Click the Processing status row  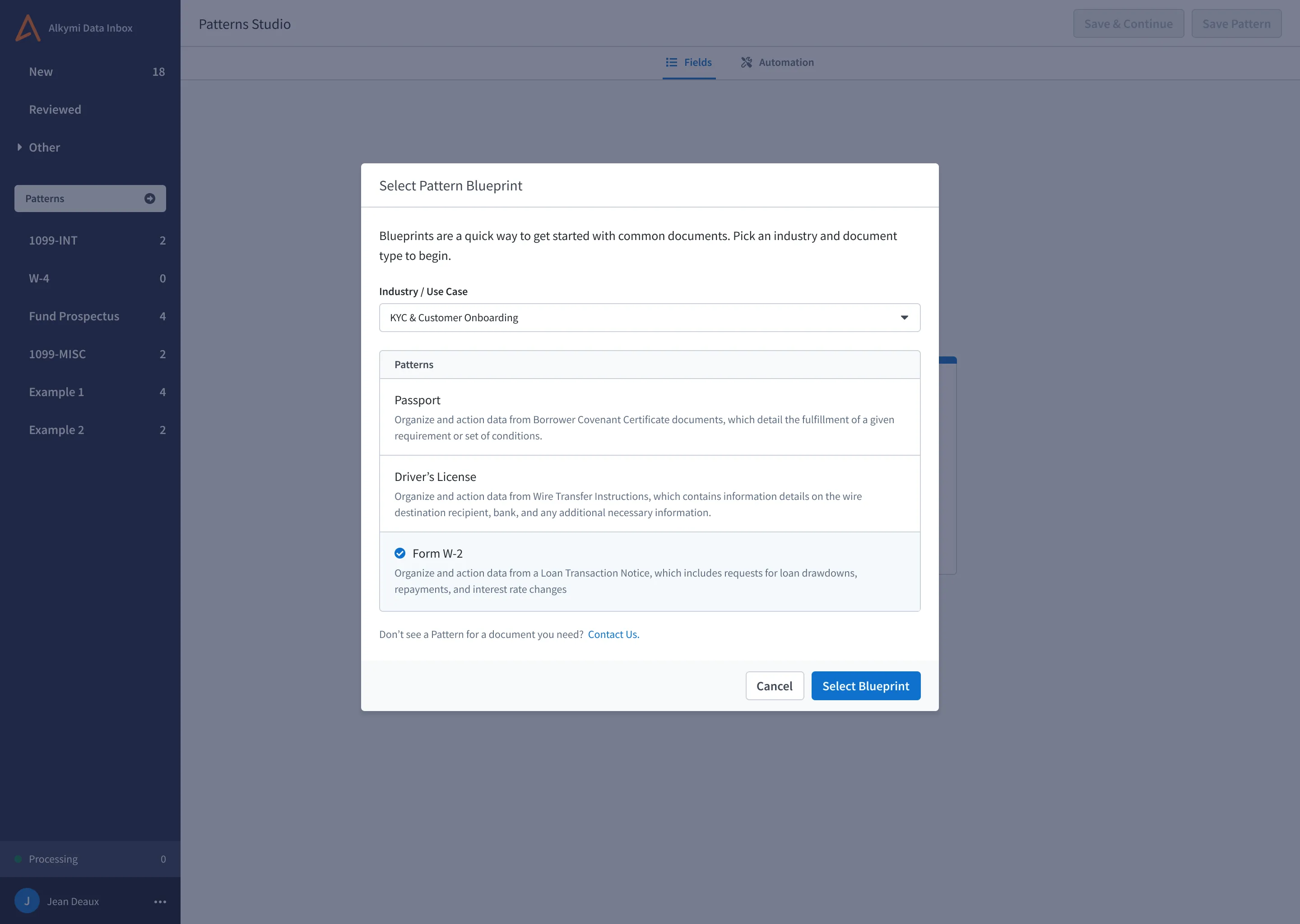(x=90, y=859)
